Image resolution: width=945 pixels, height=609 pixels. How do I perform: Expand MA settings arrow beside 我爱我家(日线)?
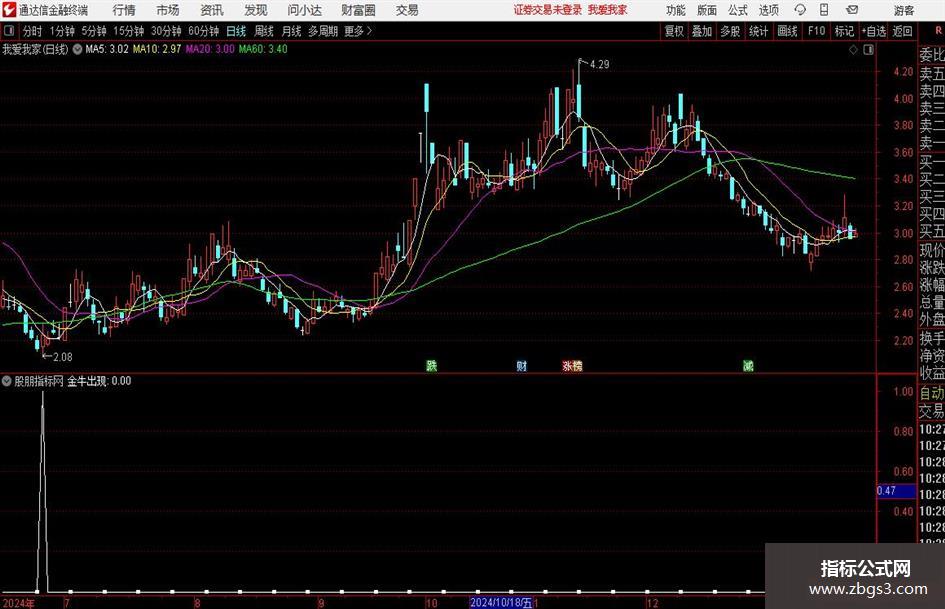point(77,49)
